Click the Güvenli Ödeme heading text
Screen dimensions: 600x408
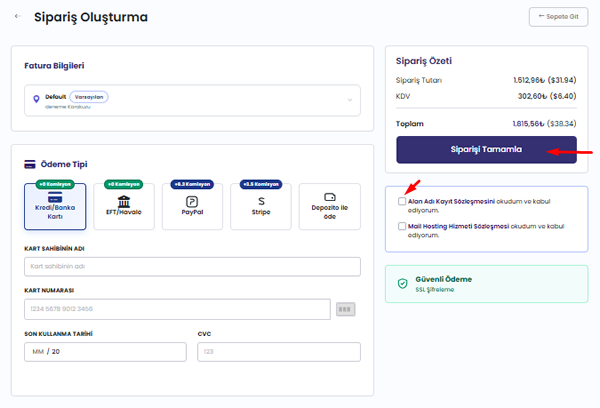click(x=443, y=279)
